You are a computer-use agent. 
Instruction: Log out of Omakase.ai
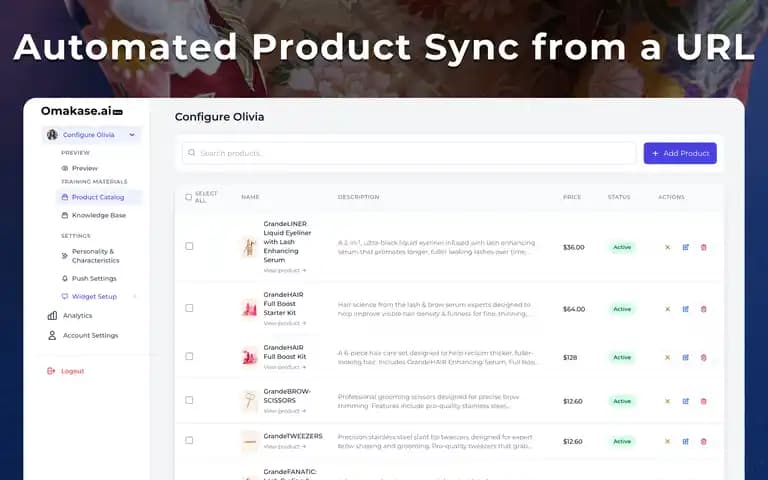click(72, 371)
